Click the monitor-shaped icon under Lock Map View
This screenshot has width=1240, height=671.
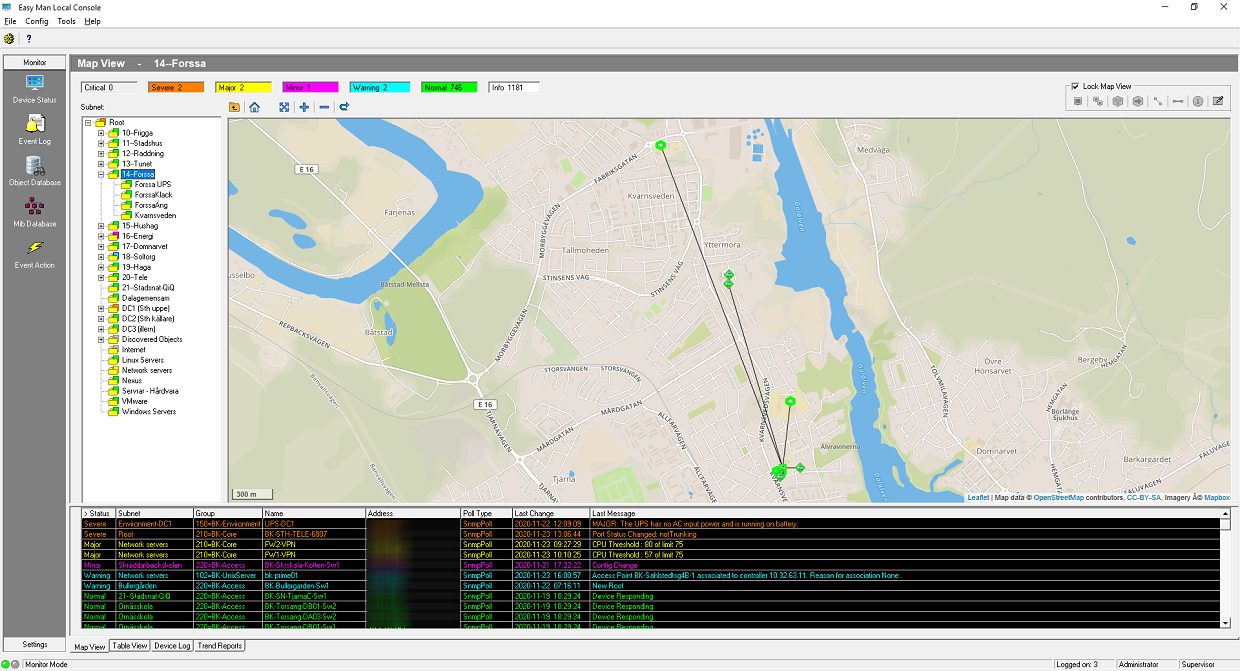click(x=1078, y=101)
